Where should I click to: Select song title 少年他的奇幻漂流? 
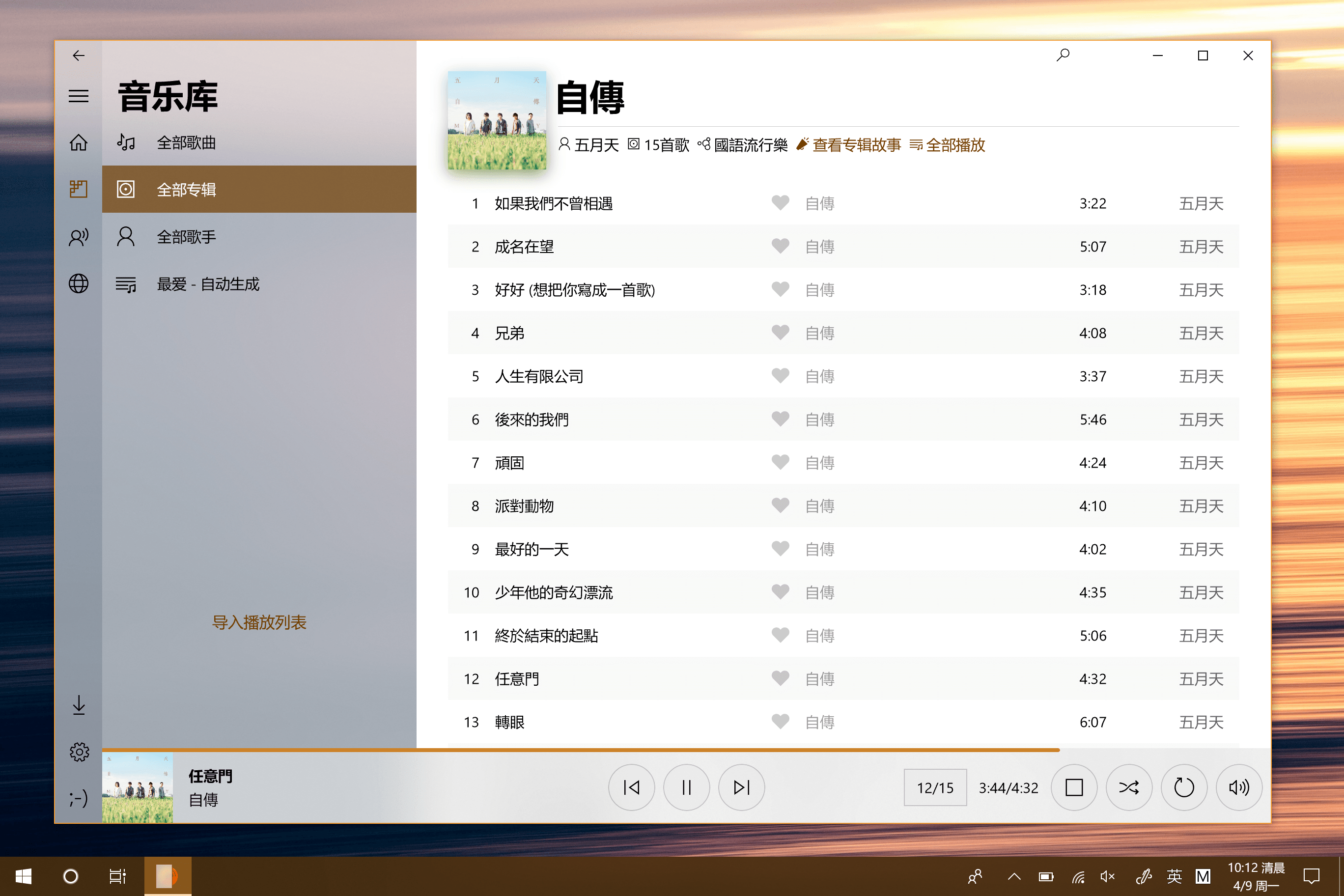[554, 592]
